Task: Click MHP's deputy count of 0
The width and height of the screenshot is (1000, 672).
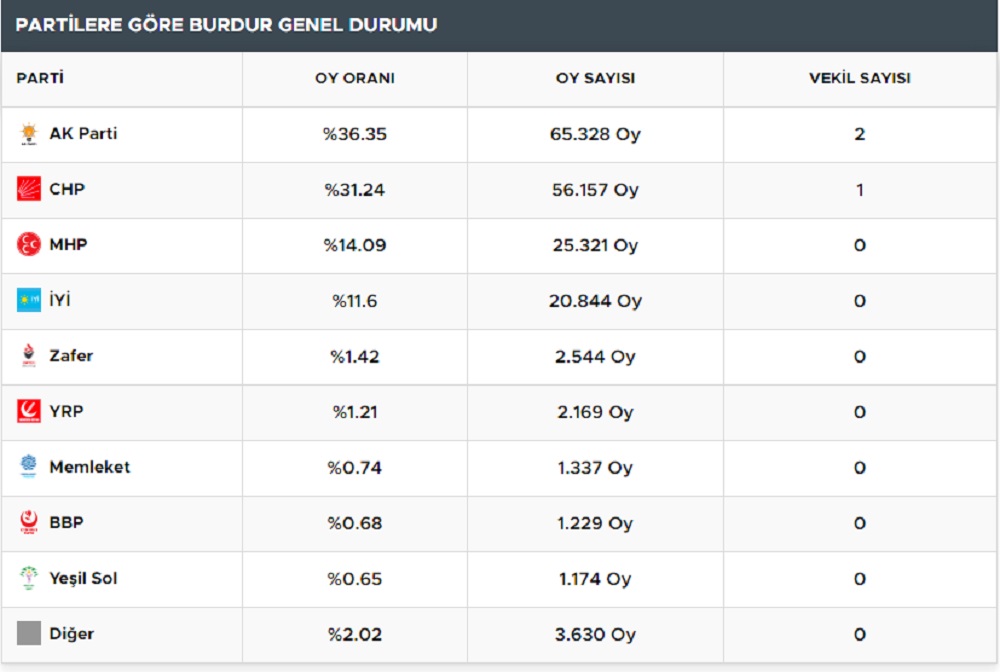Action: pyautogui.click(x=860, y=245)
